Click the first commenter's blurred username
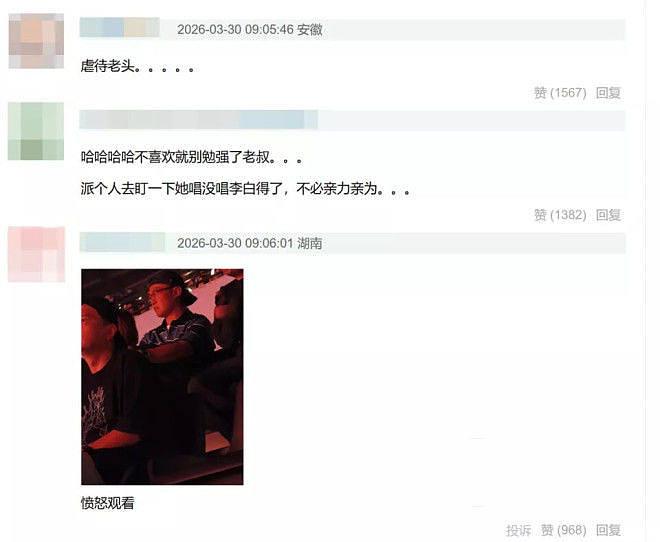 (x=120, y=28)
